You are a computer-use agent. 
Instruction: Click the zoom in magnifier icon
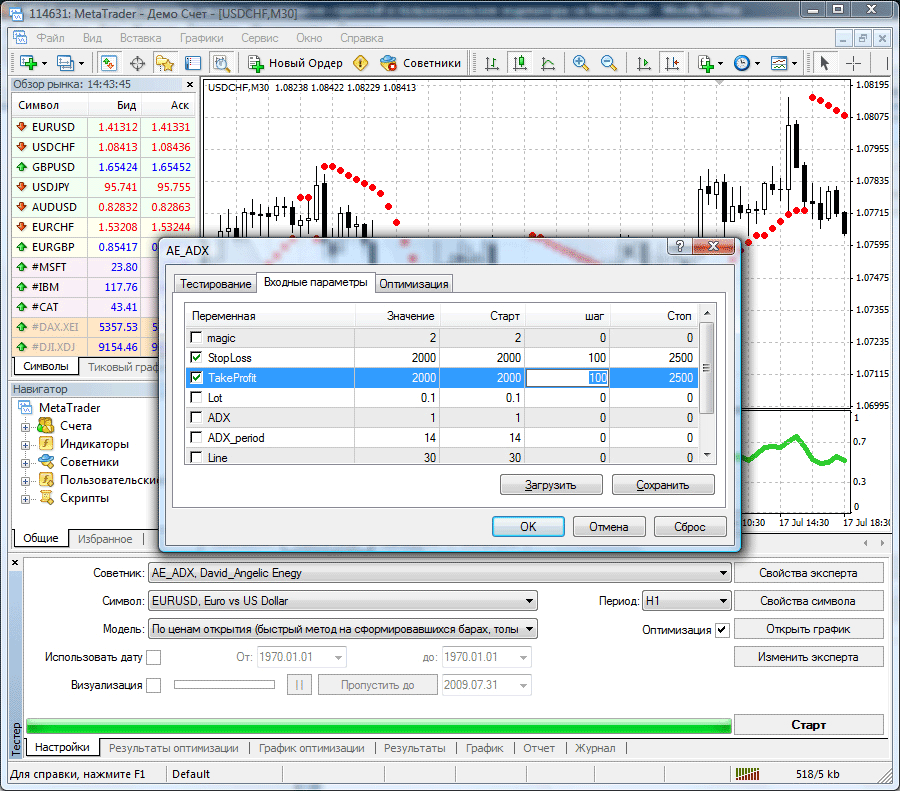pyautogui.click(x=581, y=63)
